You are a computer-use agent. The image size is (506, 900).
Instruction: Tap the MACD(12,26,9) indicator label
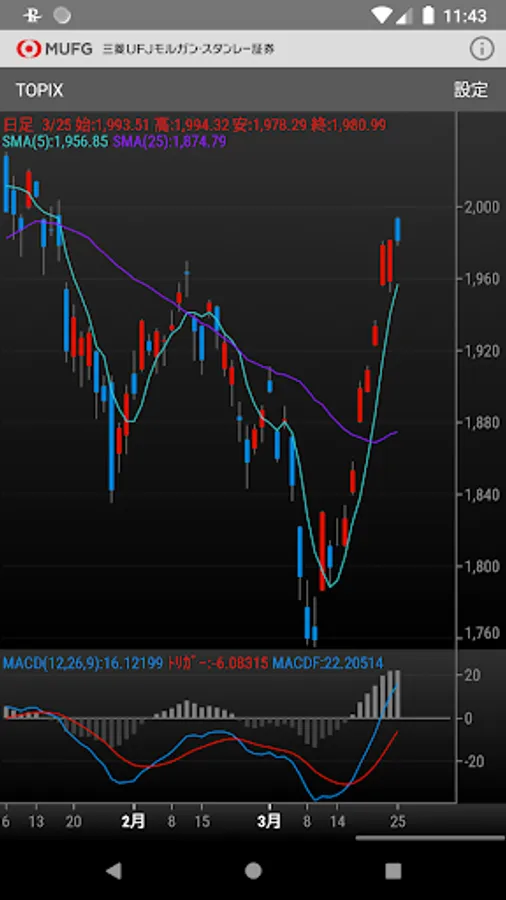(83, 664)
